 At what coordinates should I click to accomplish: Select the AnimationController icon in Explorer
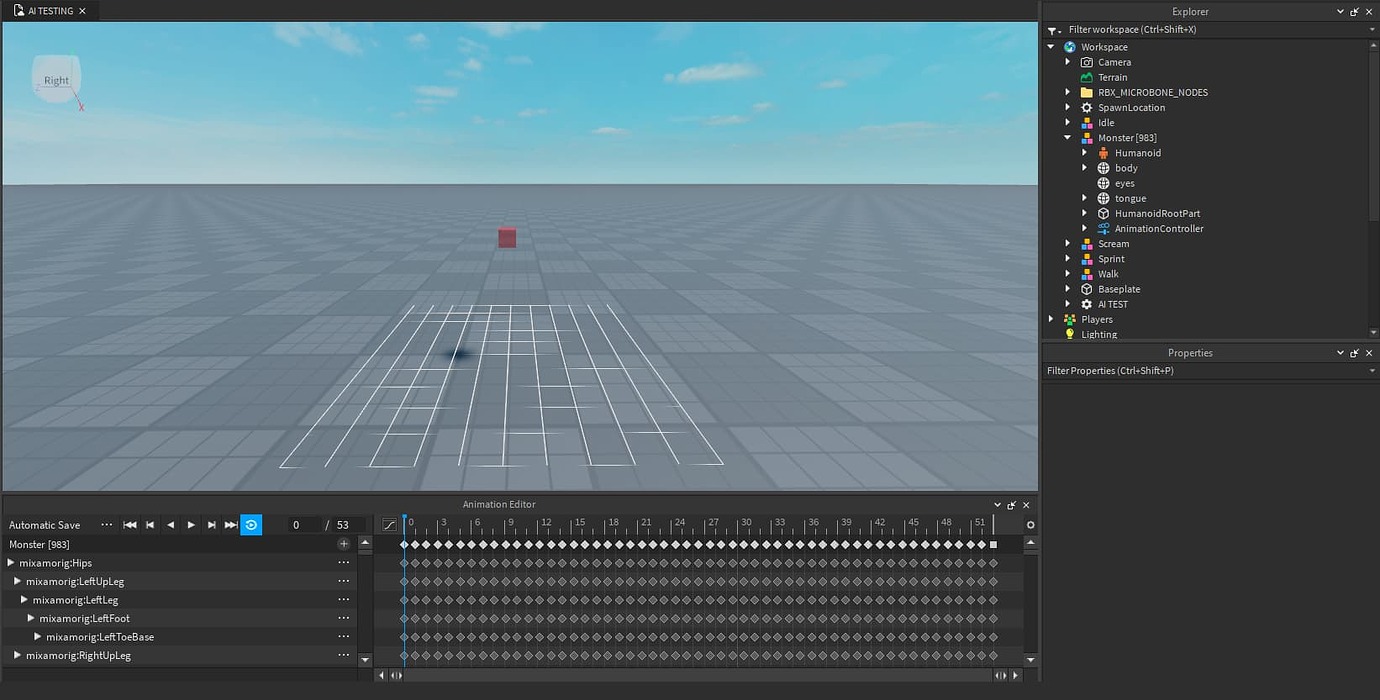(x=1103, y=228)
